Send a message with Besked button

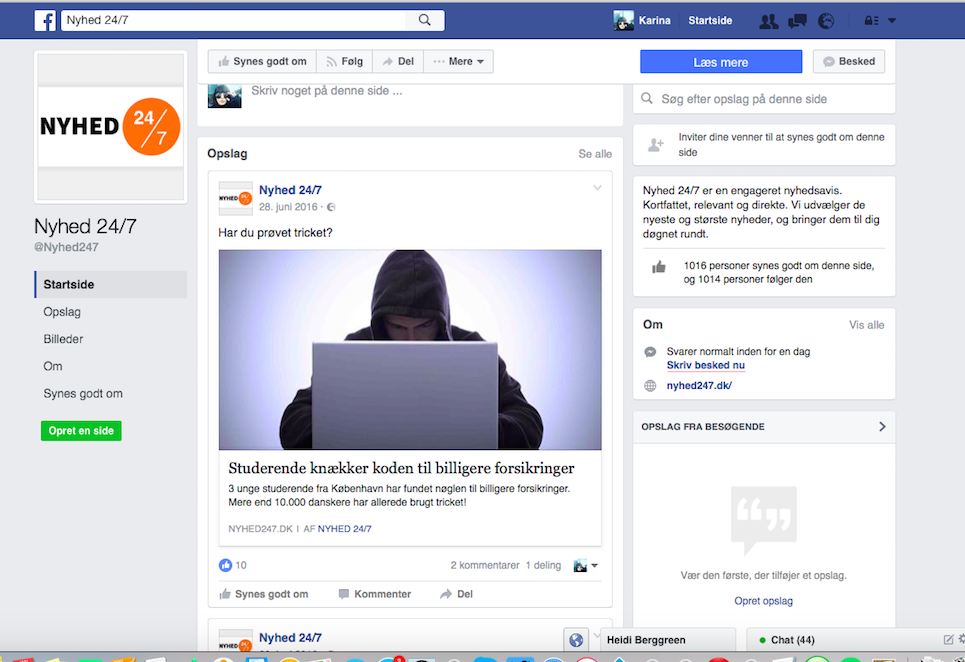click(x=849, y=62)
